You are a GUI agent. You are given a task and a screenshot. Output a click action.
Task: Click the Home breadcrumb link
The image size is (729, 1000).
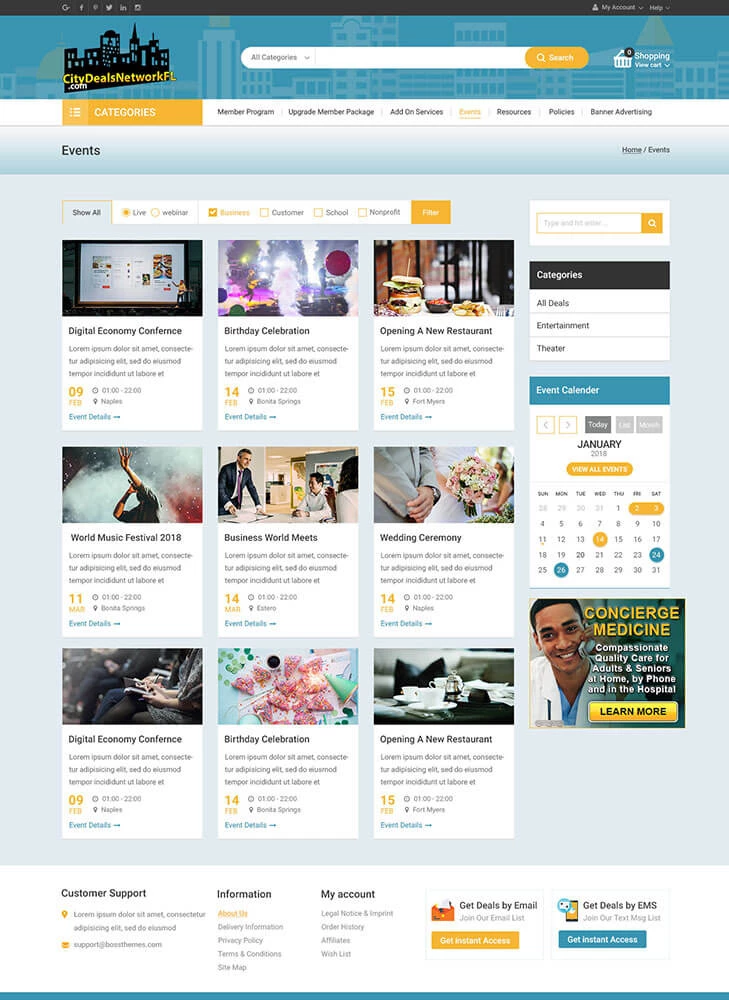tap(631, 150)
